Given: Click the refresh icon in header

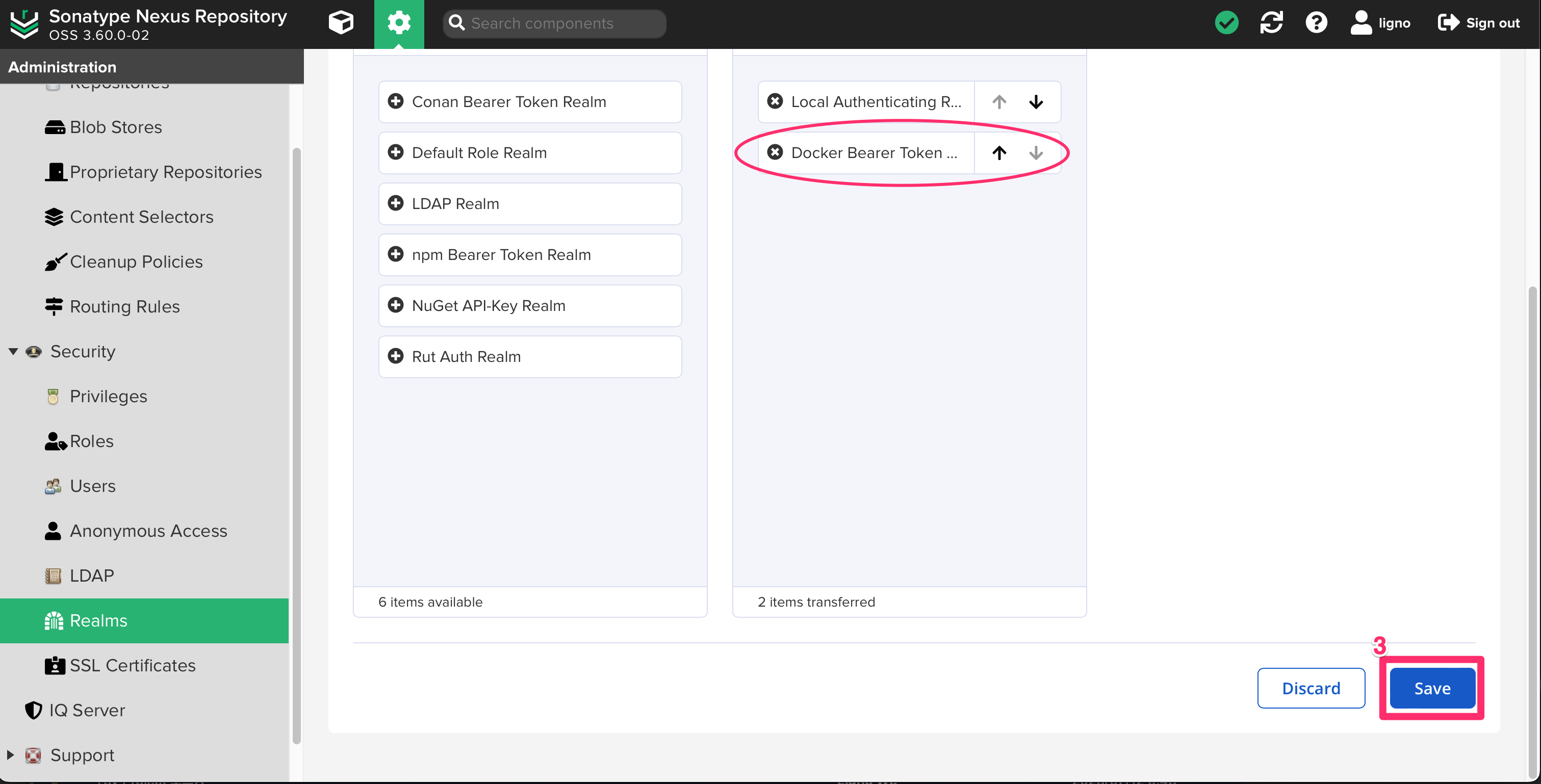Looking at the screenshot, I should [1271, 23].
